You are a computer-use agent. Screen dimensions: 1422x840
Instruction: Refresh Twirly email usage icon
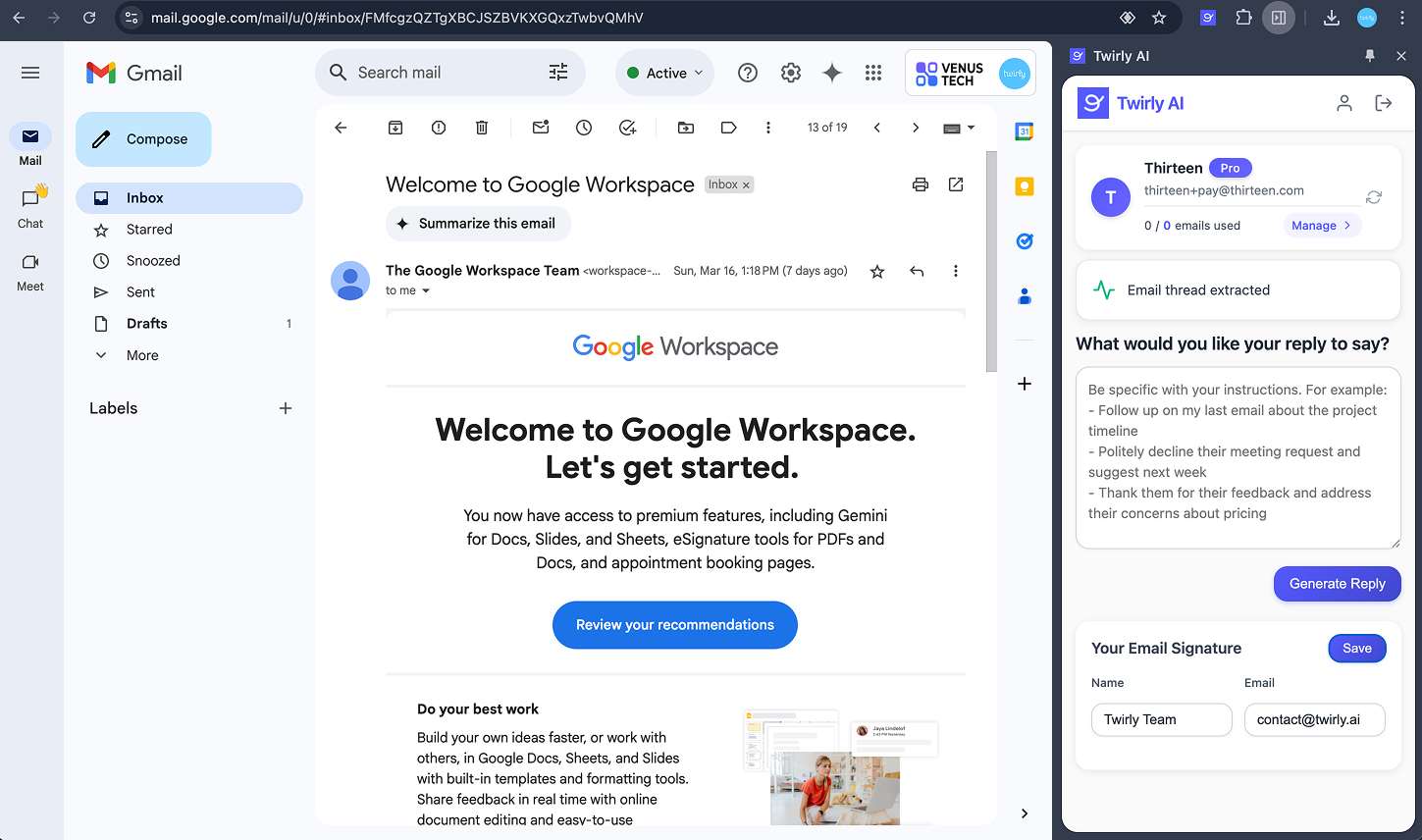(x=1374, y=197)
